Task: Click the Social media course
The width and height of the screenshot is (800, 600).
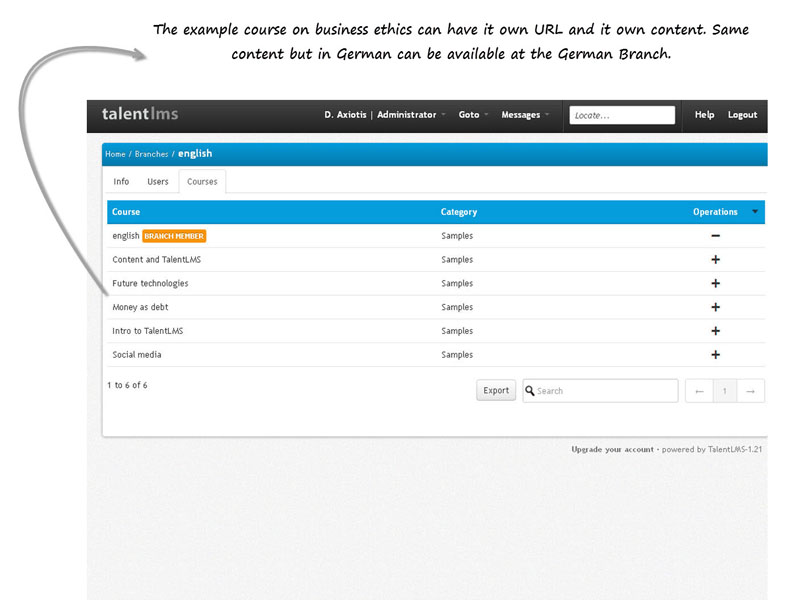Action: click(137, 355)
